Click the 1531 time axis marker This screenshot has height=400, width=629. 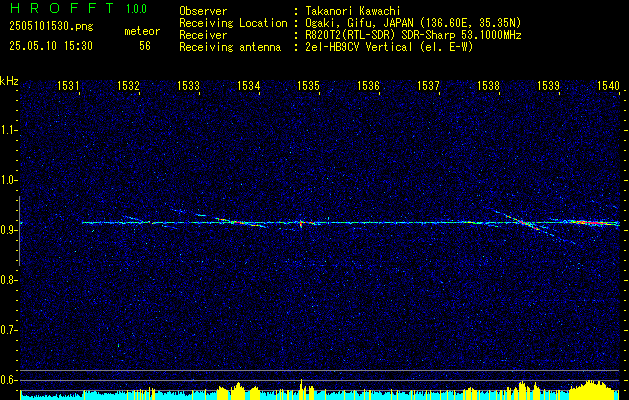pyautogui.click(x=68, y=85)
